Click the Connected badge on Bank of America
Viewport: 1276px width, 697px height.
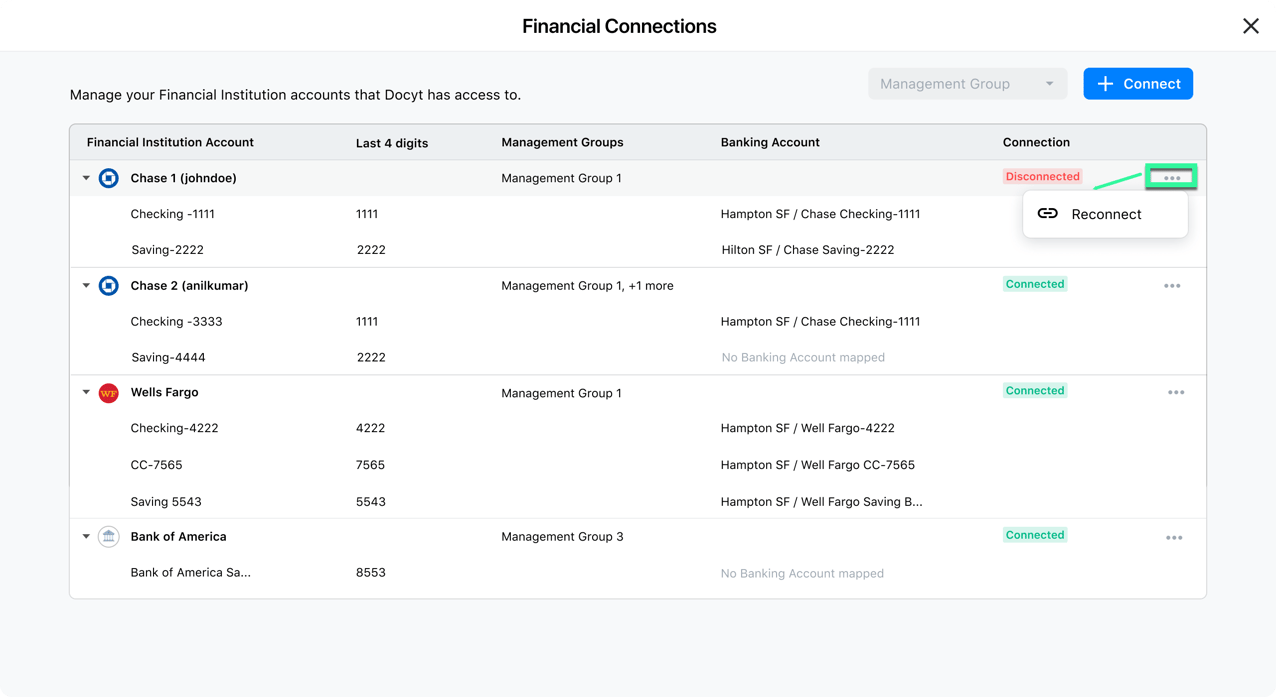click(1035, 535)
